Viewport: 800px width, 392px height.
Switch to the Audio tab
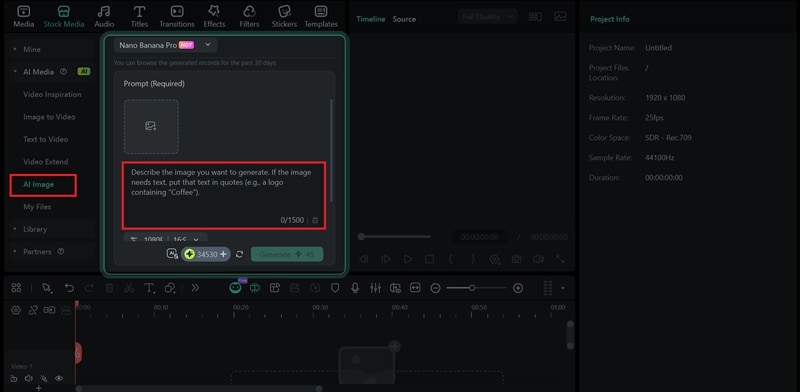pos(104,17)
